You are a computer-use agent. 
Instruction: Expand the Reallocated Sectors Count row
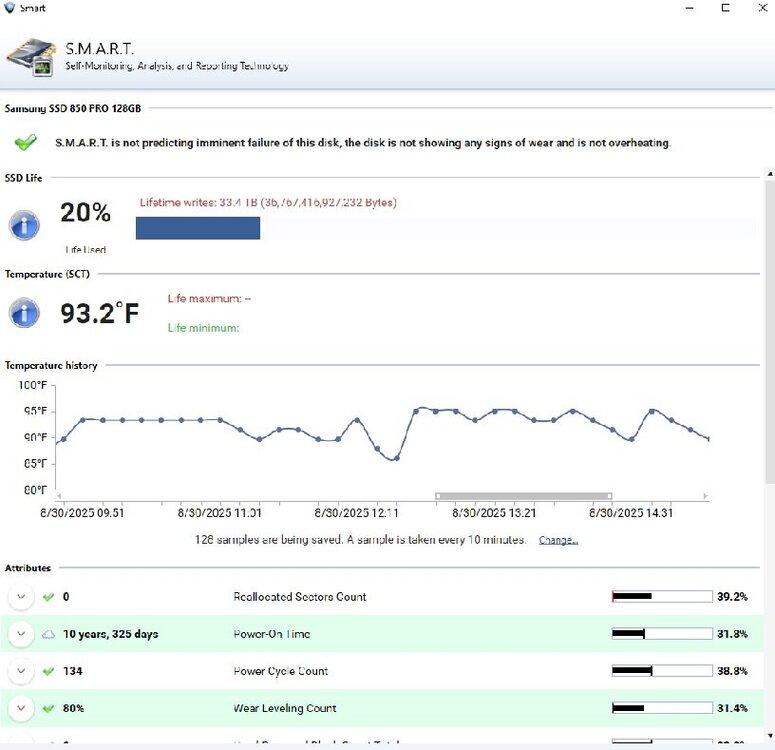click(x=21, y=597)
